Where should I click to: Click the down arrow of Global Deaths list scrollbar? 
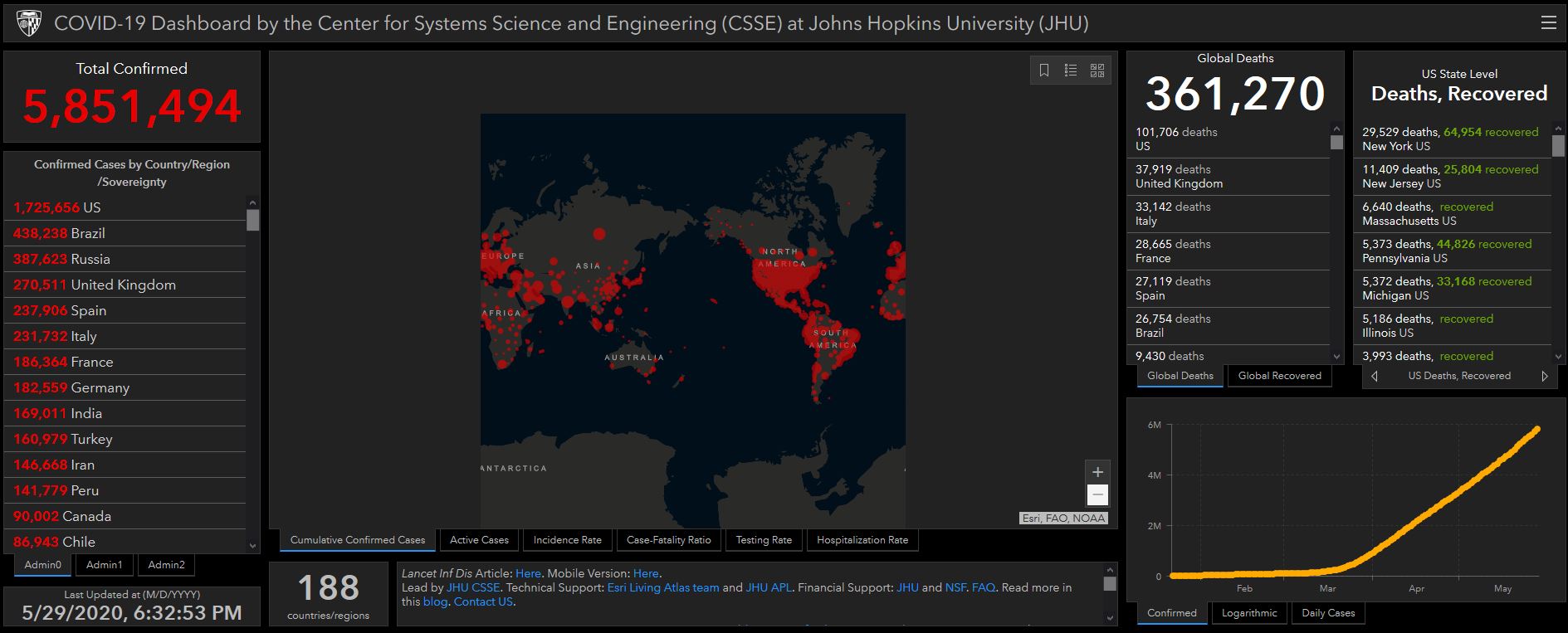pos(1336,357)
